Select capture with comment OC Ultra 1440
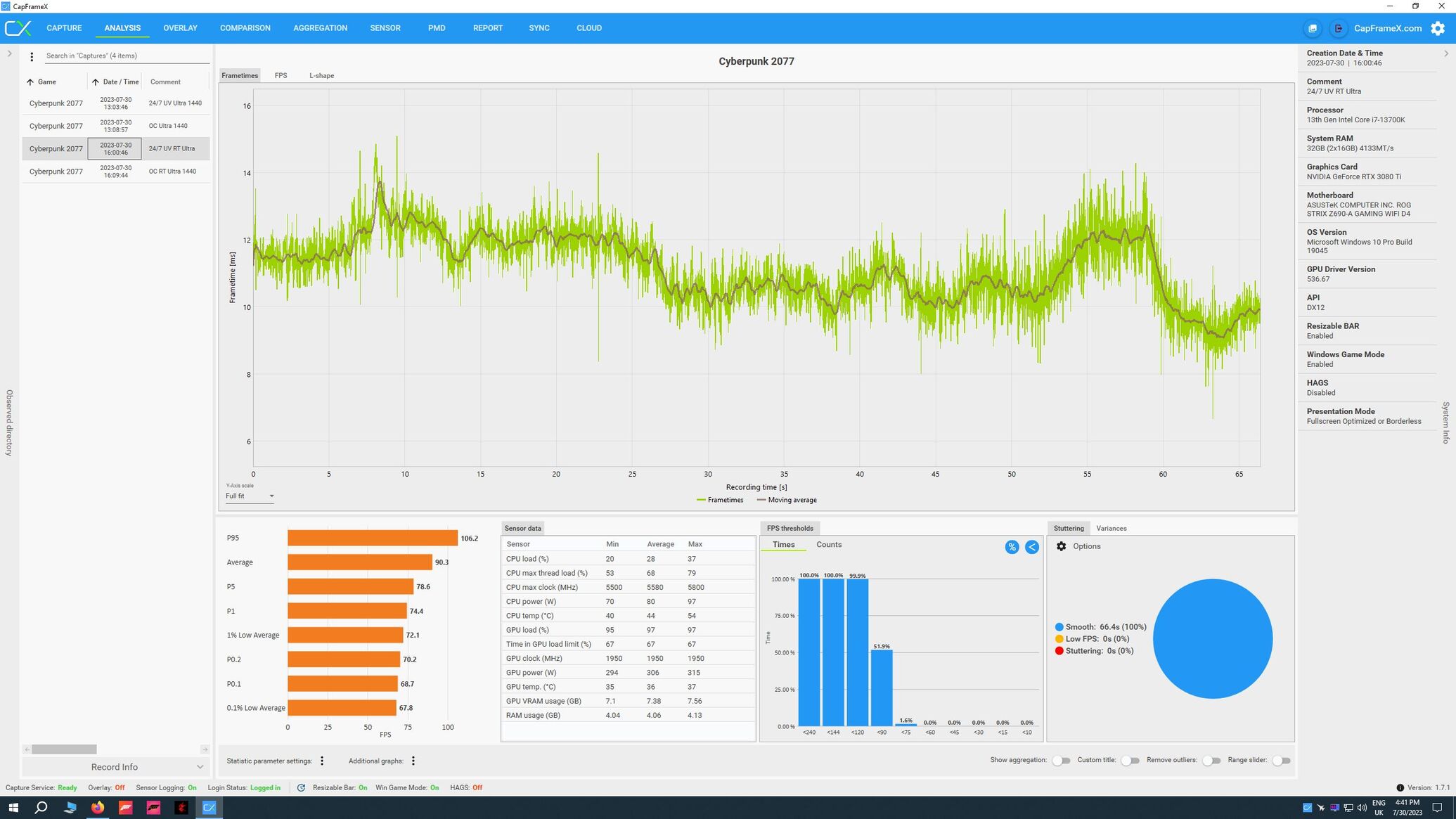1456x819 pixels. click(x=116, y=126)
